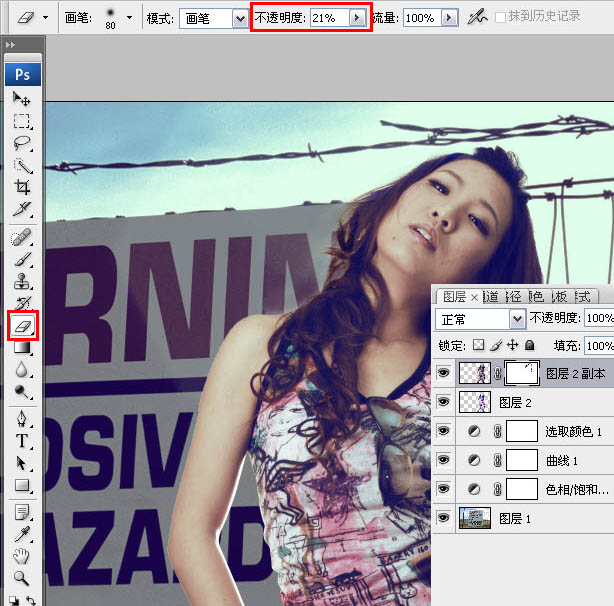Hide the 曲线 1 layer
Image resolution: width=614 pixels, height=606 pixels.
point(443,460)
